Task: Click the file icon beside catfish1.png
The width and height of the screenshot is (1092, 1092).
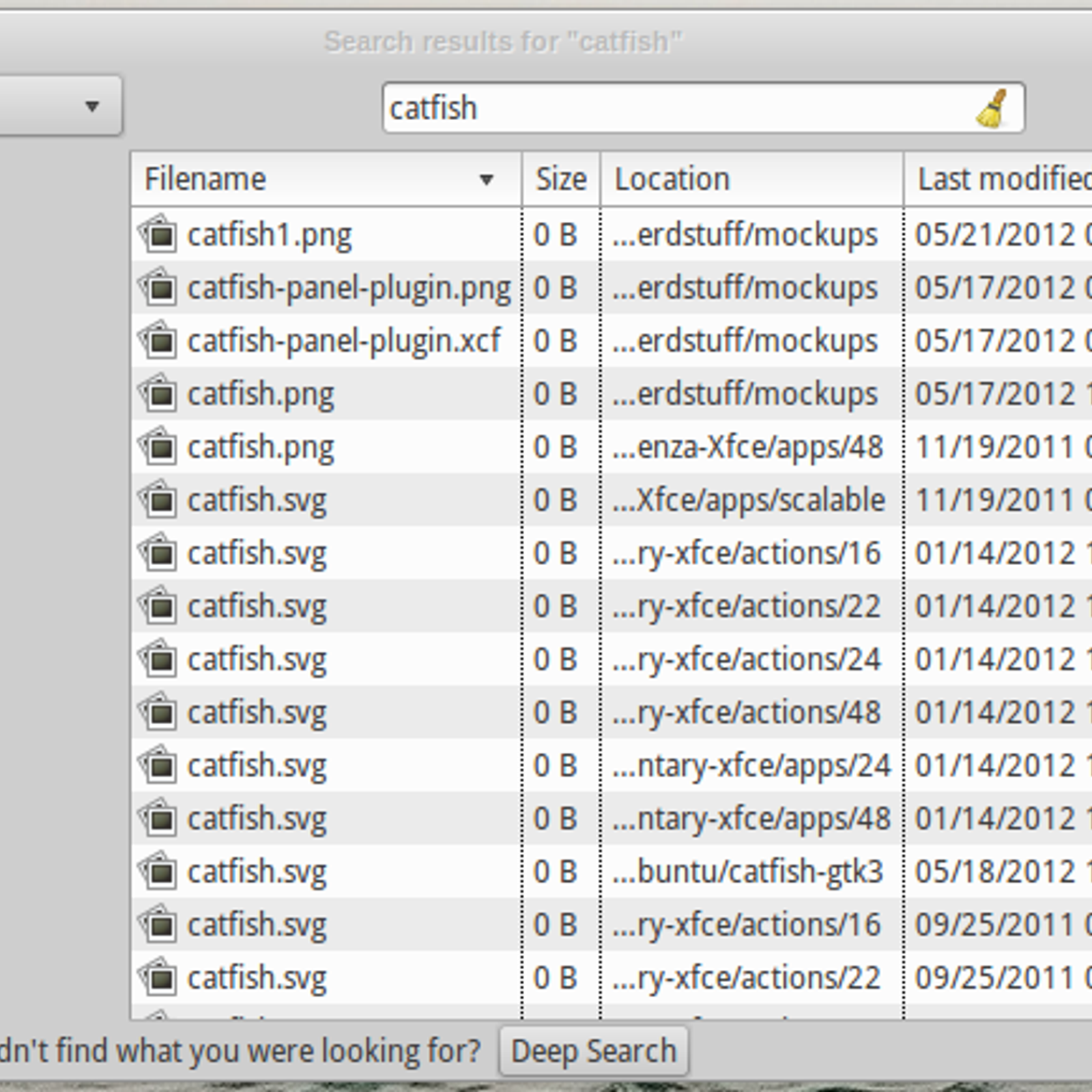Action: (x=158, y=234)
